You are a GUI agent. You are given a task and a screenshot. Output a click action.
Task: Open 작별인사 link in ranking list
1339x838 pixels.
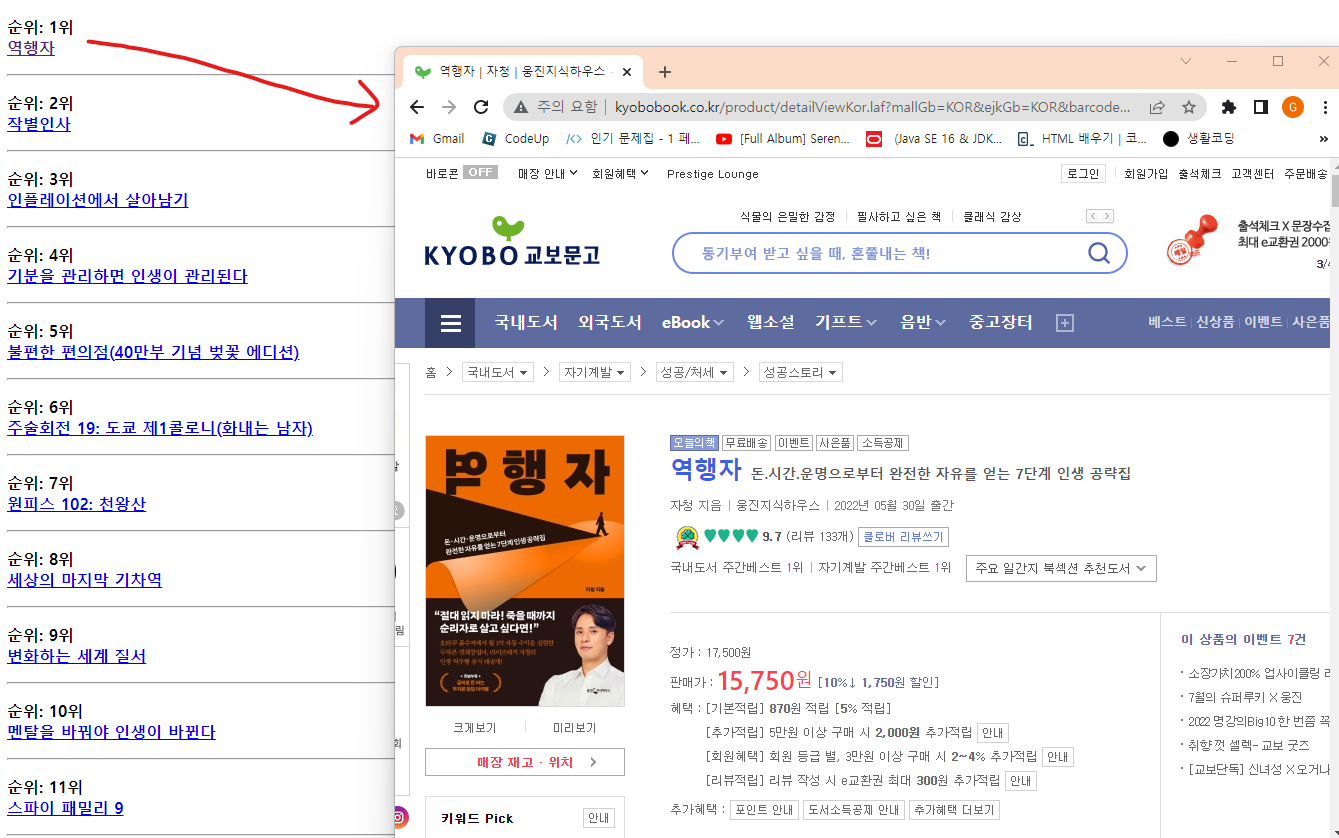click(39, 124)
